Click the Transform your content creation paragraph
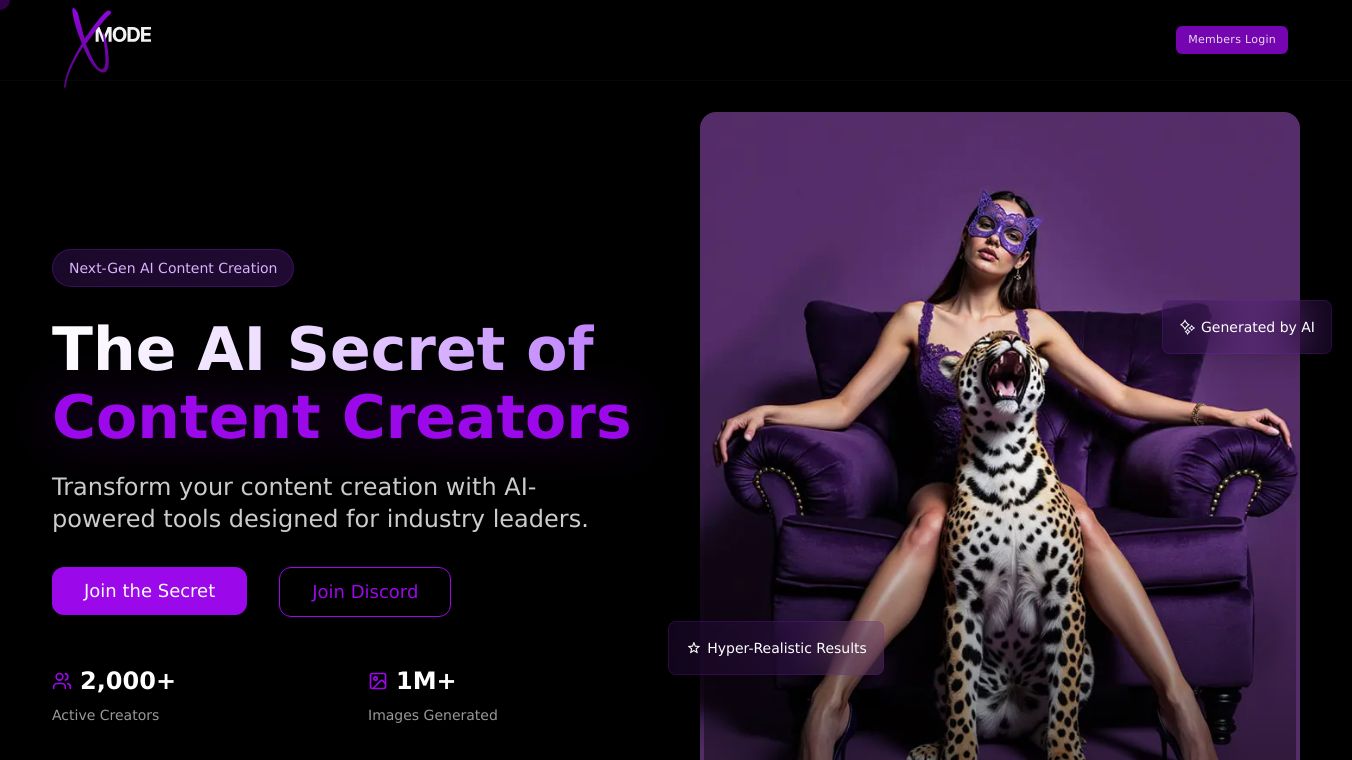 tap(320, 503)
